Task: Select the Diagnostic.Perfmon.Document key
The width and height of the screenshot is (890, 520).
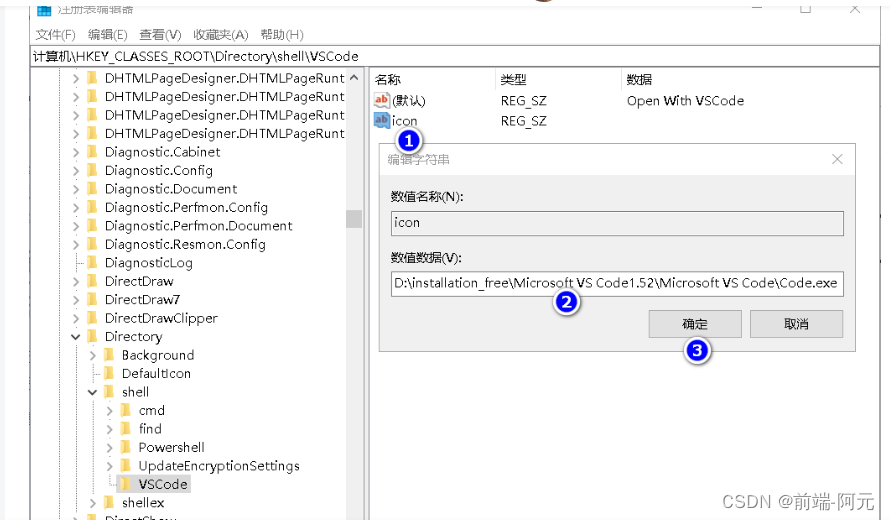Action: click(199, 226)
